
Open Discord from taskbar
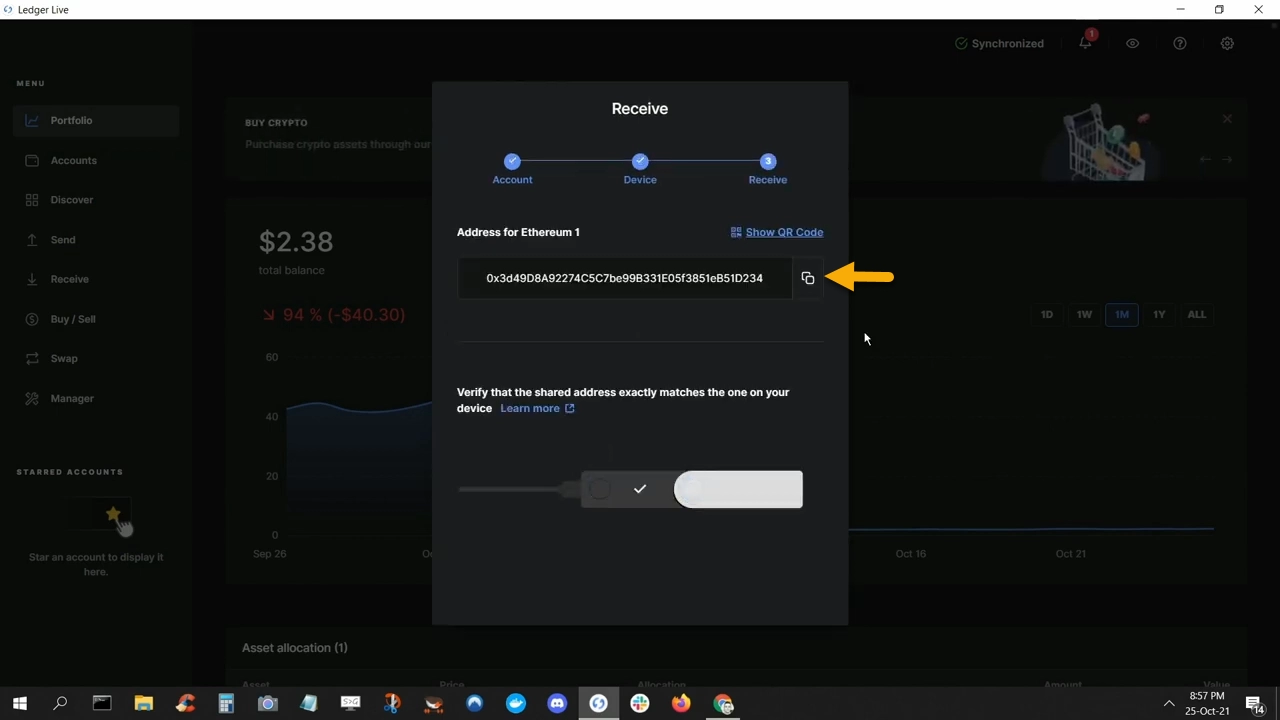557,703
